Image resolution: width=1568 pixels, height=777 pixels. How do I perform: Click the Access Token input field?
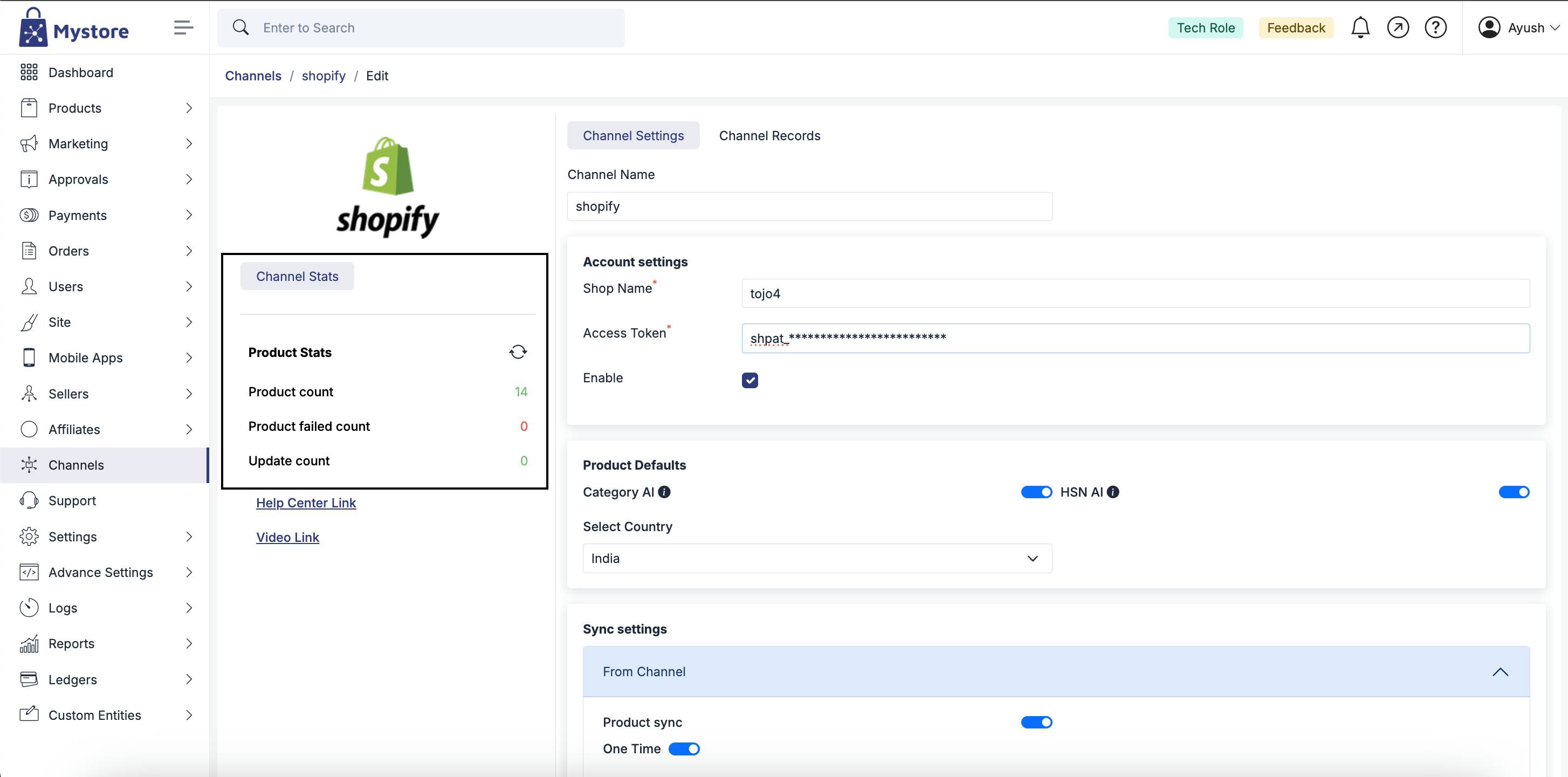tap(1134, 338)
